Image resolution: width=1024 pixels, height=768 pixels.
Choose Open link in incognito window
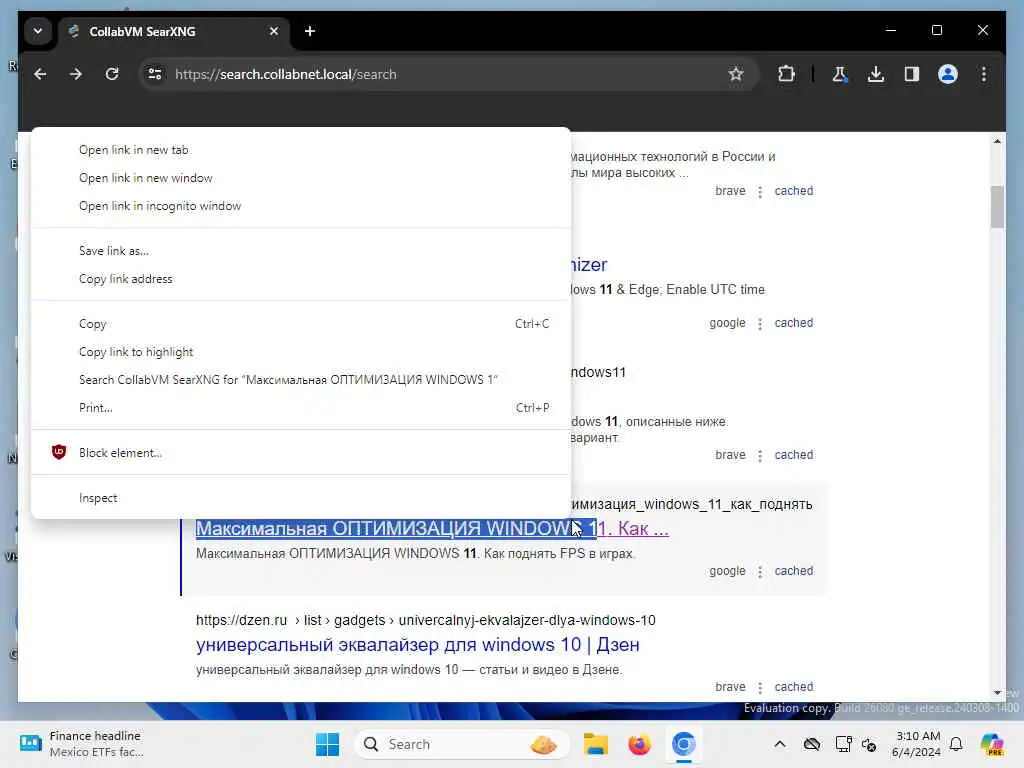(301, 206)
